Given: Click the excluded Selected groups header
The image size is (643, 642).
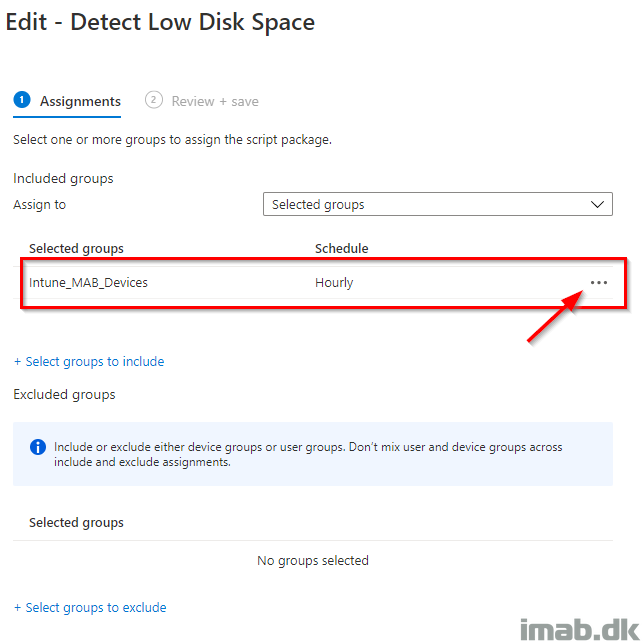Looking at the screenshot, I should coord(76,522).
